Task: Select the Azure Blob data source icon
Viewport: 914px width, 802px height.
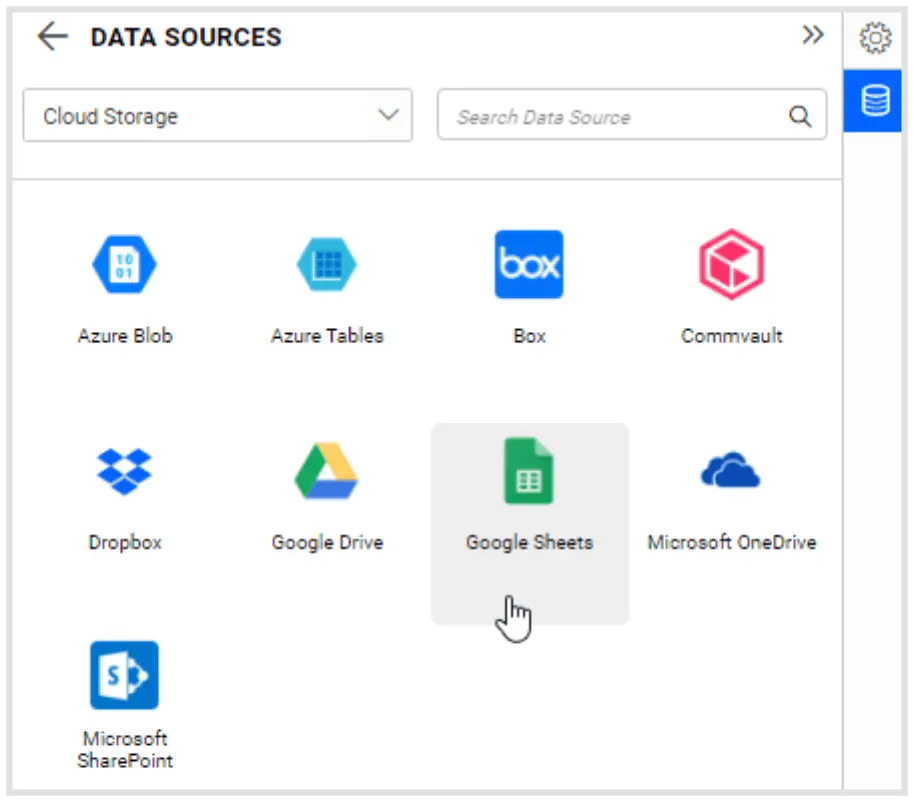Action: tap(125, 265)
